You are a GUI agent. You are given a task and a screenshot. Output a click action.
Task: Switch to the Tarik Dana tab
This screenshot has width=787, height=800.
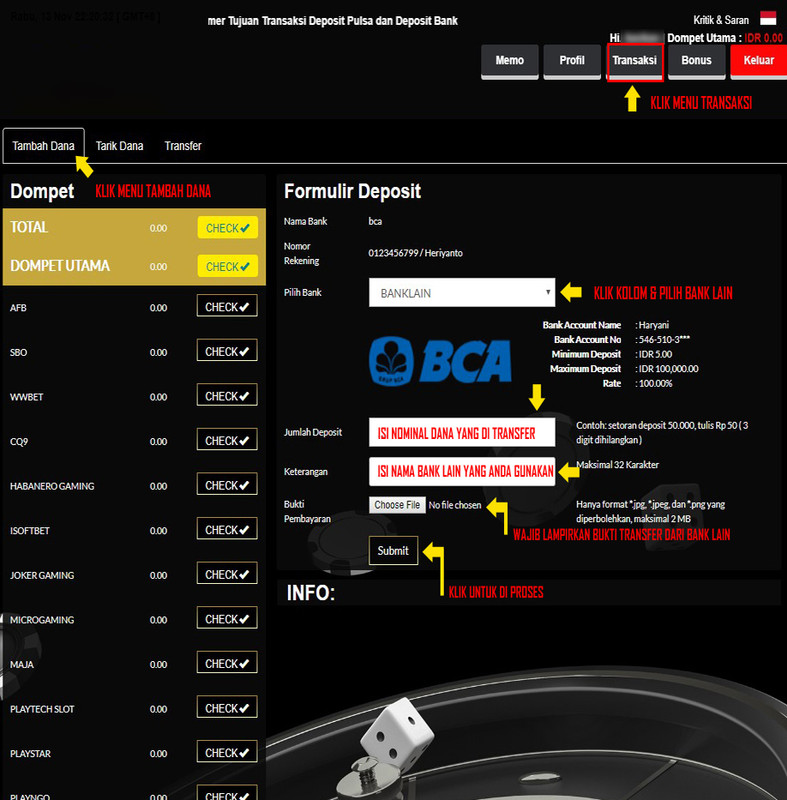tap(119, 146)
